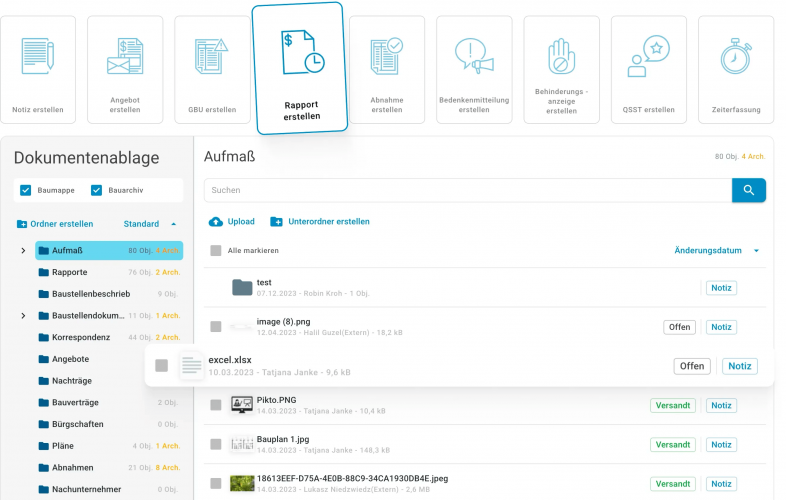Screen dimensions: 786x500
Task: Click the 4 Arch. label in Aufmaß header
Action: pos(753,156)
